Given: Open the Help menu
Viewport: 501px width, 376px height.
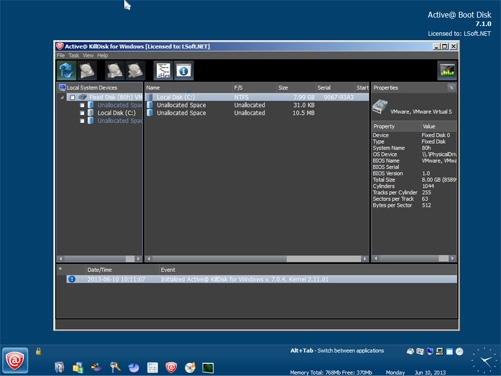Looking at the screenshot, I should [102, 55].
